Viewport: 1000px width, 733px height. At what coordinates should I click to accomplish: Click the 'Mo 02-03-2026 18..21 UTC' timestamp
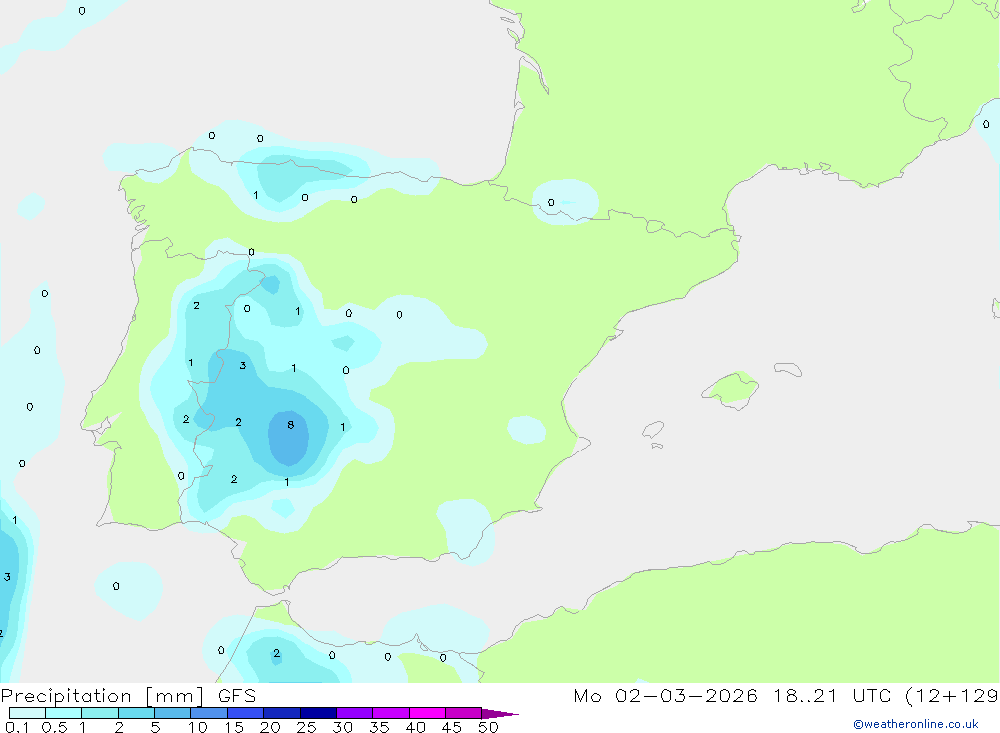[x=732, y=695]
